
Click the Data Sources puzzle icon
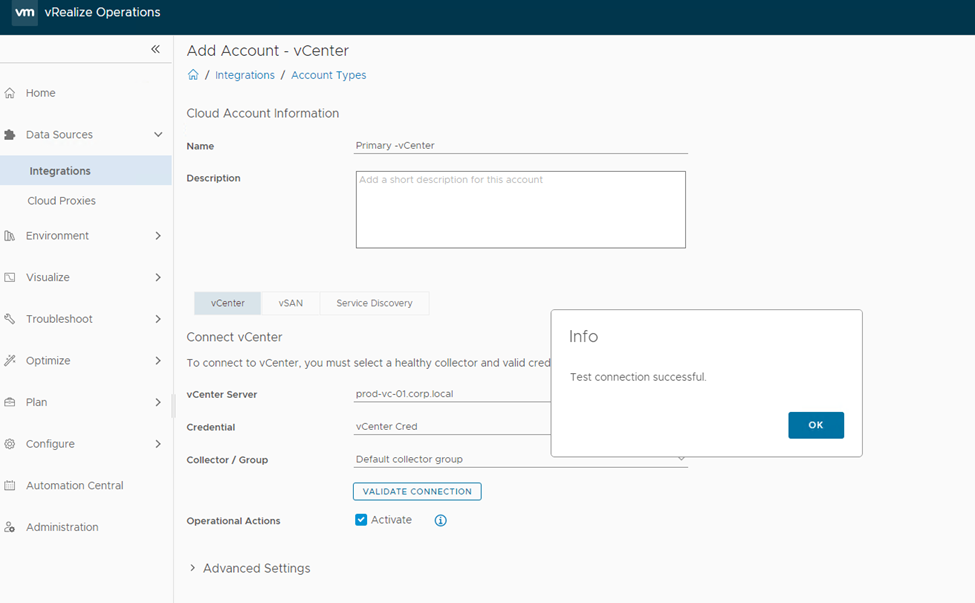(10, 134)
